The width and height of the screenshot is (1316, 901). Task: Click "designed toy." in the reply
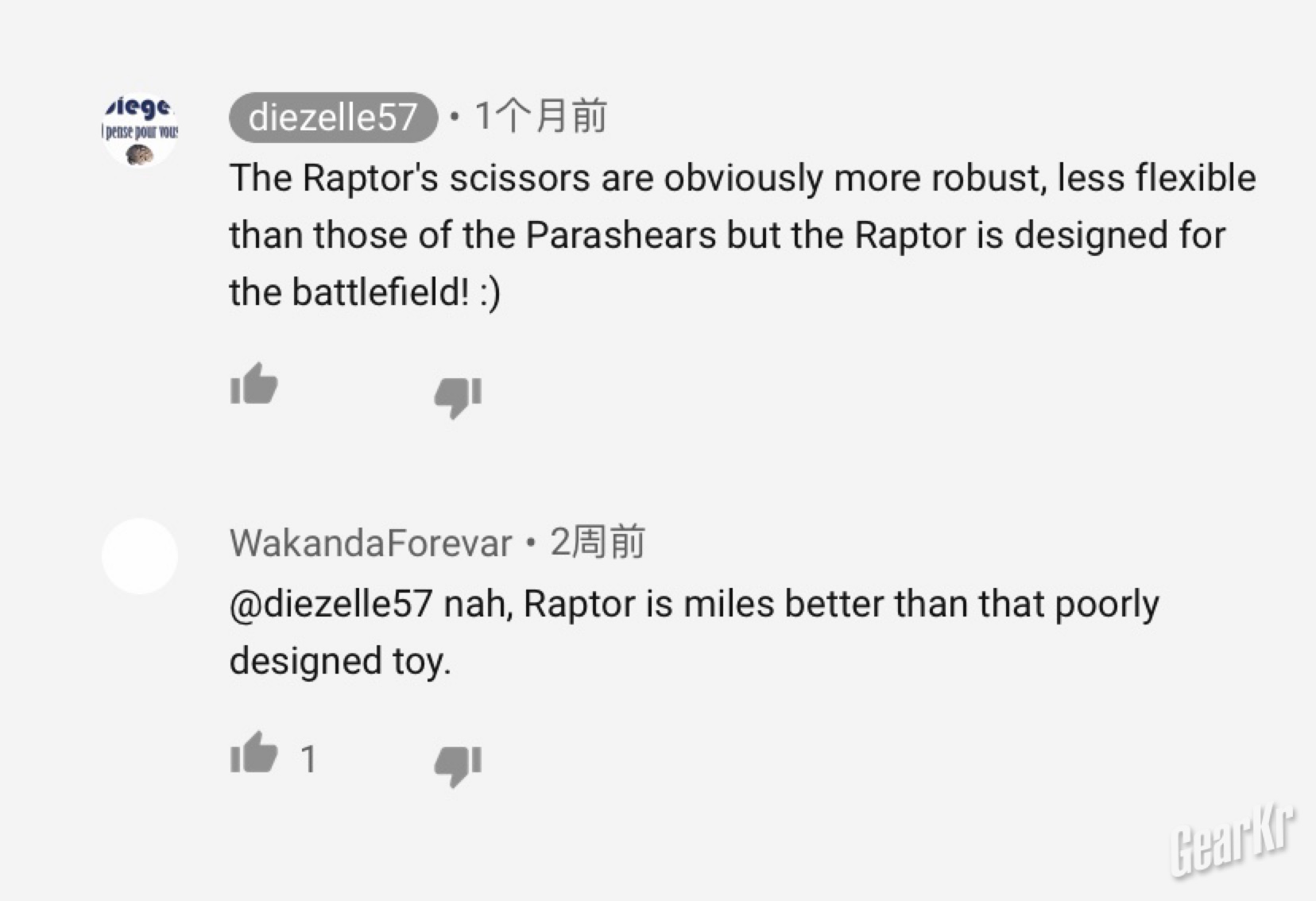(340, 661)
